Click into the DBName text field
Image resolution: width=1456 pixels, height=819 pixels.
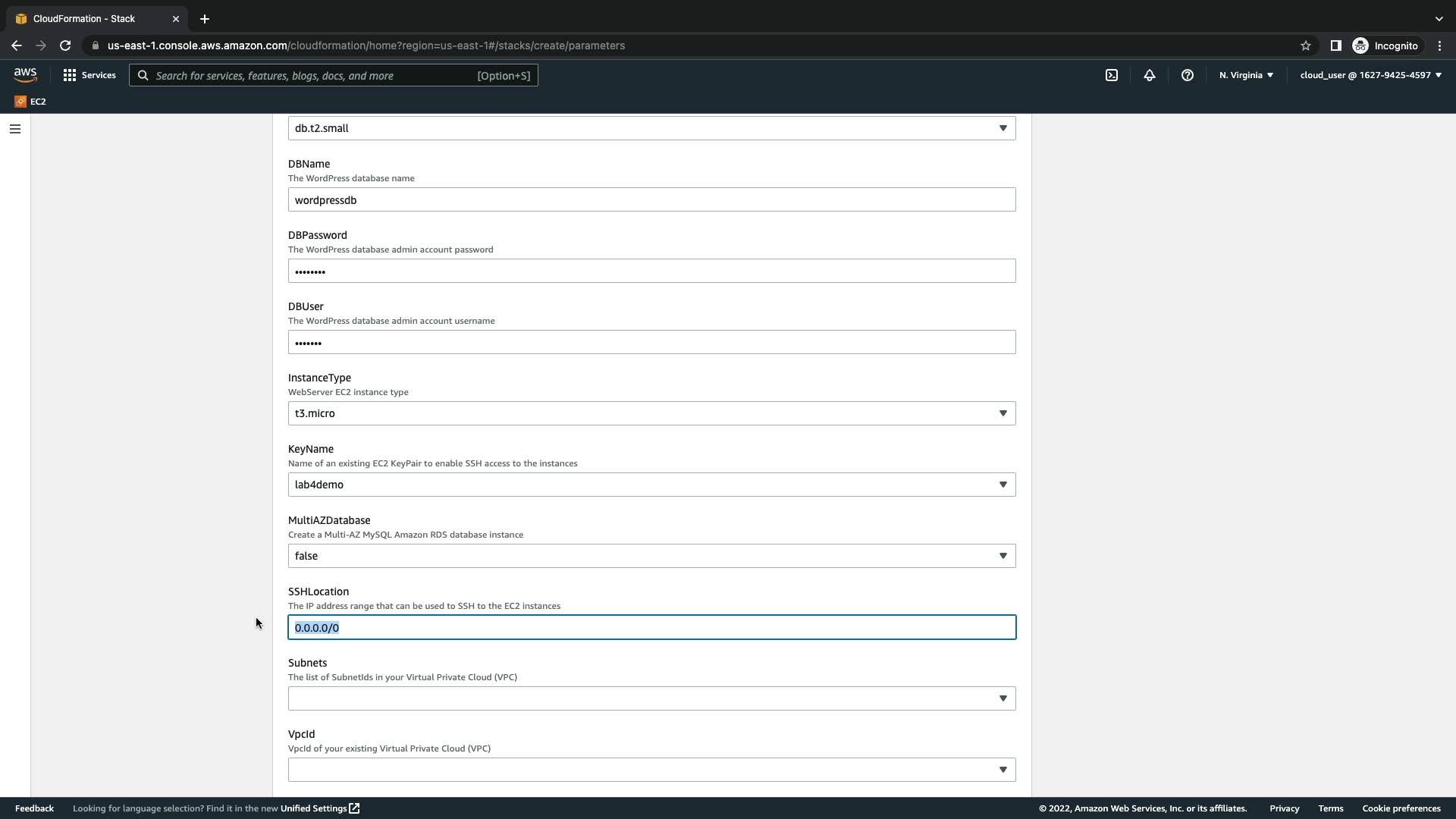651,199
